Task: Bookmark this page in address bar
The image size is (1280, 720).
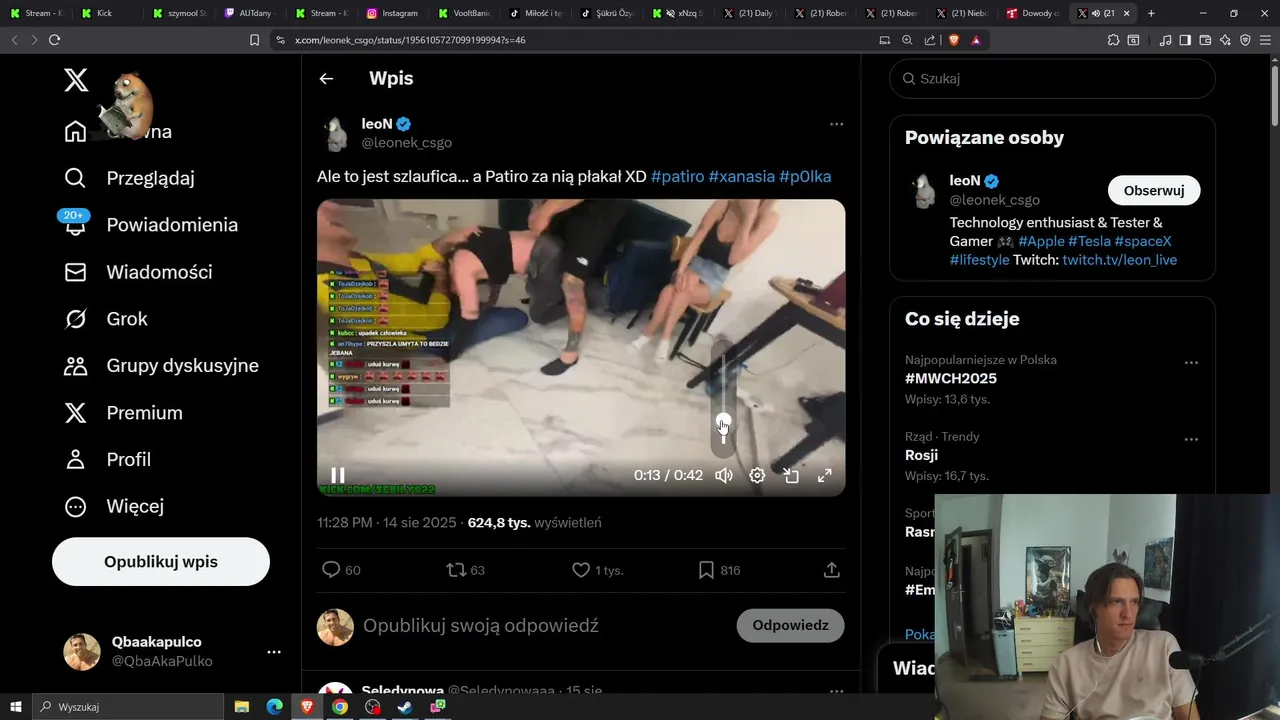Action: (254, 40)
